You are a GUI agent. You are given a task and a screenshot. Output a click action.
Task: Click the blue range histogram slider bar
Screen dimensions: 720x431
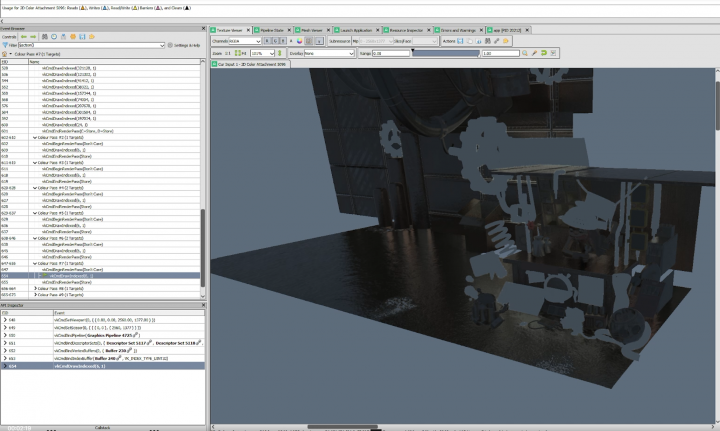point(445,53)
